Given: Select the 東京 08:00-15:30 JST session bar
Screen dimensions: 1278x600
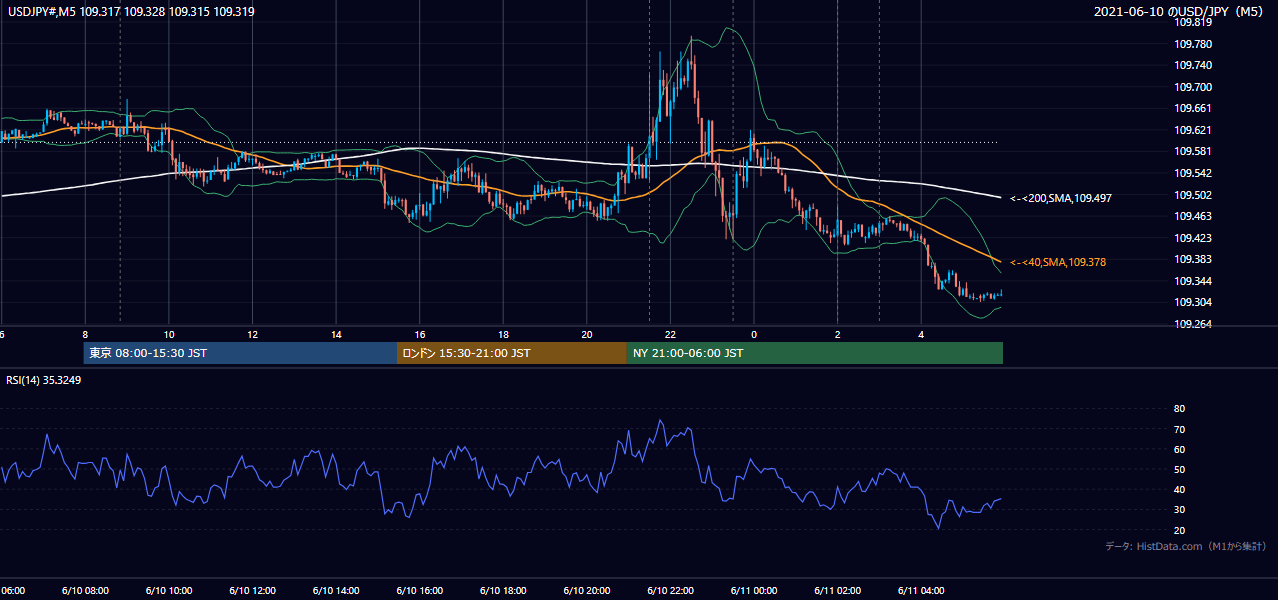Looking at the screenshot, I should coord(240,353).
